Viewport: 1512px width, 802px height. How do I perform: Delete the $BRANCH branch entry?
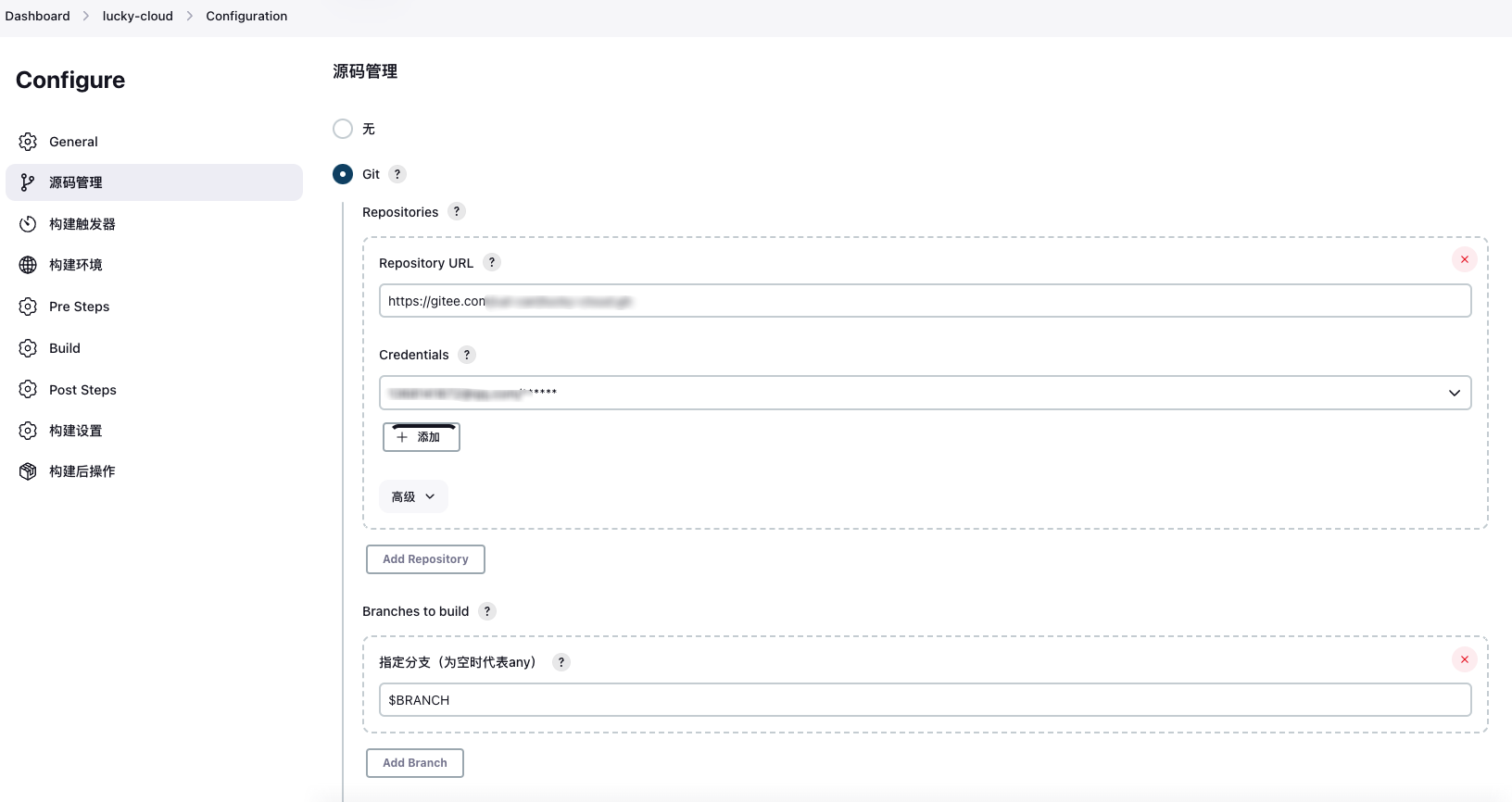(x=1465, y=659)
